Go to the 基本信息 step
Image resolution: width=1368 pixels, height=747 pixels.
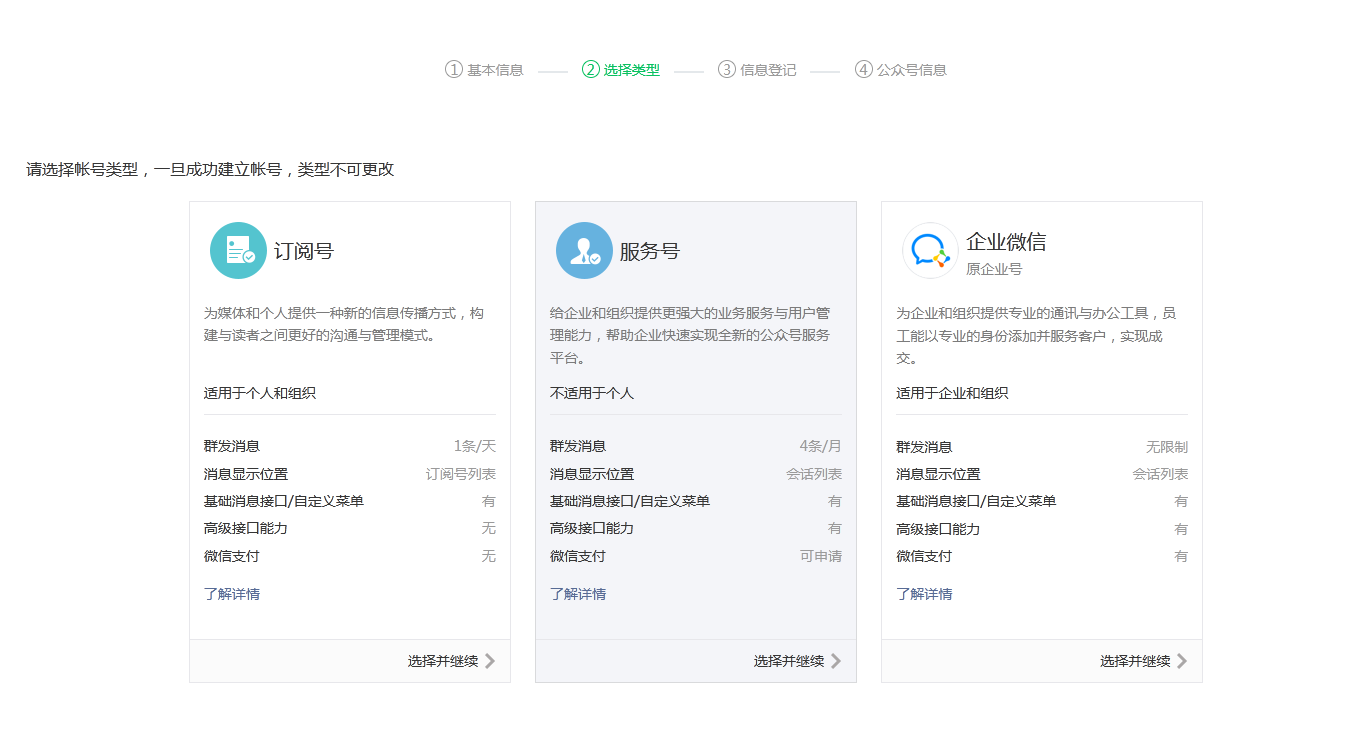click(x=495, y=70)
